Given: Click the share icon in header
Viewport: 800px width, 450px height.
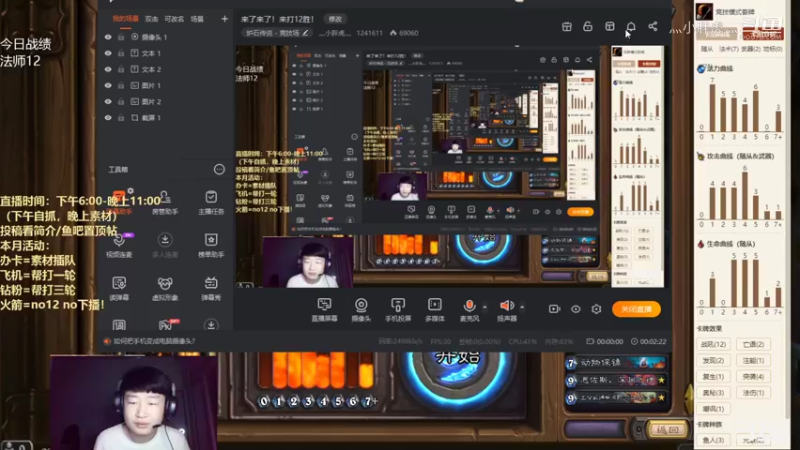Looking at the screenshot, I should pos(653,27).
